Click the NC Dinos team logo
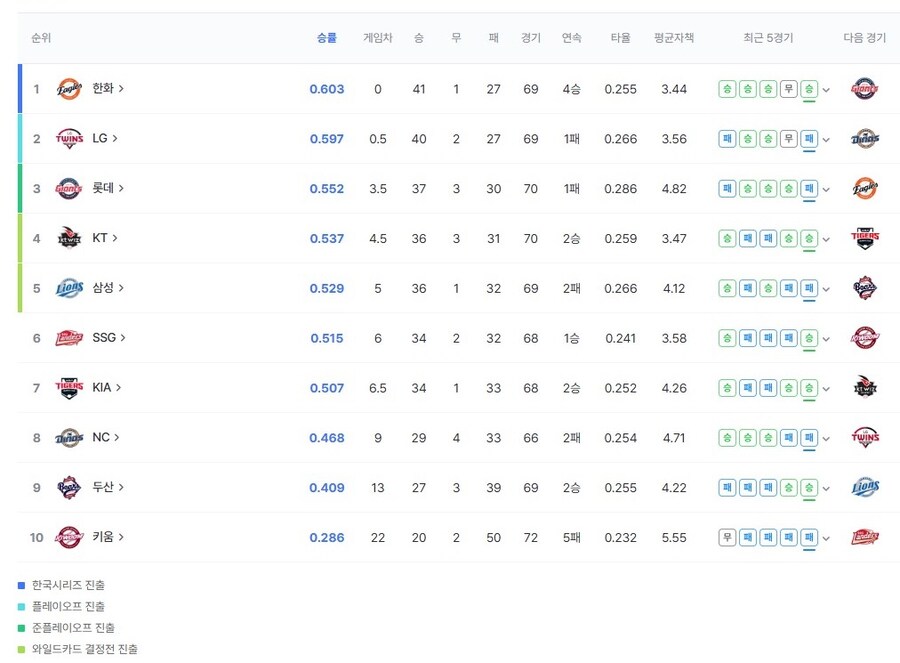This screenshot has height=663, width=900. click(69, 438)
